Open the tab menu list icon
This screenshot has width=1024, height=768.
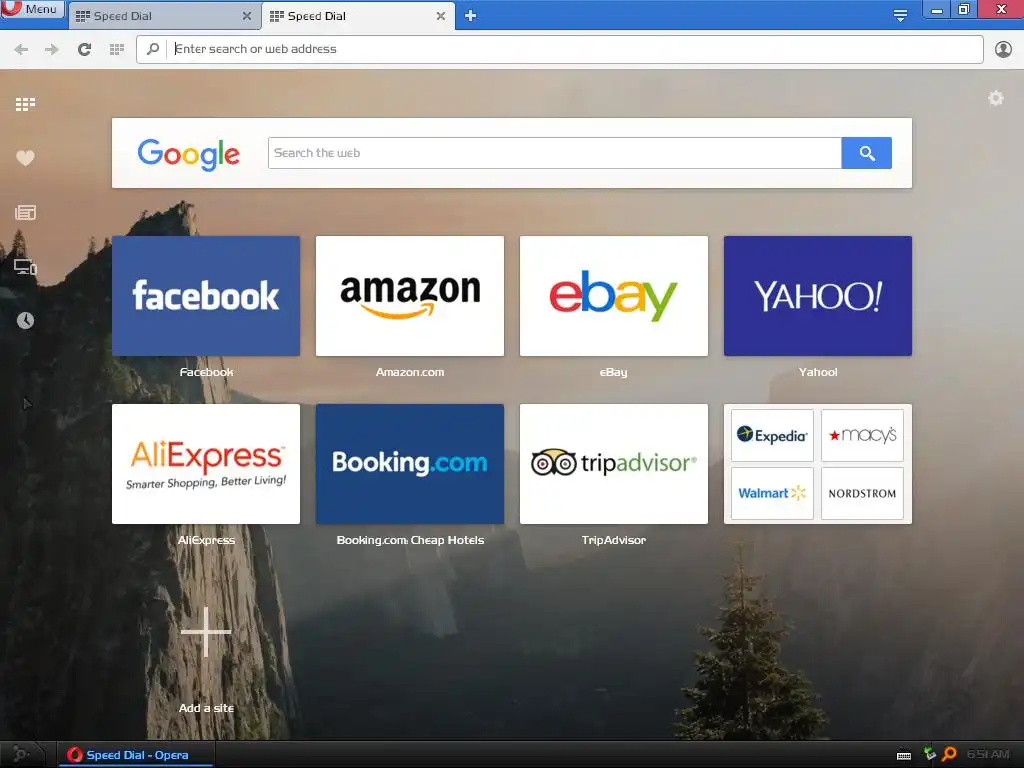pyautogui.click(x=901, y=15)
